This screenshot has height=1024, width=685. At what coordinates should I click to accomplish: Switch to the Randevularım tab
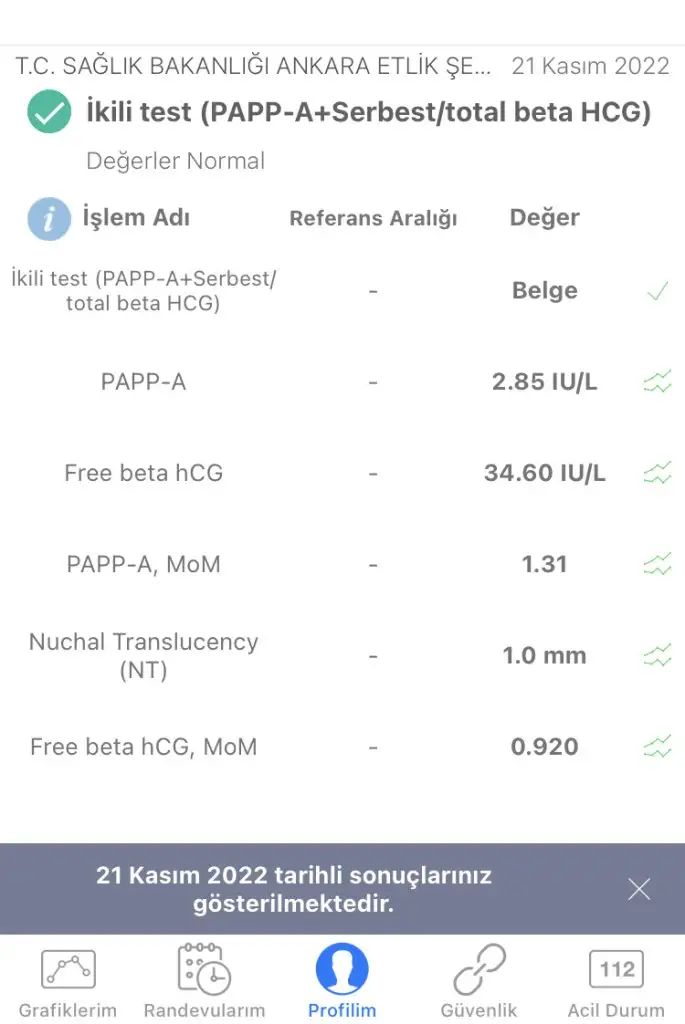coord(204,982)
